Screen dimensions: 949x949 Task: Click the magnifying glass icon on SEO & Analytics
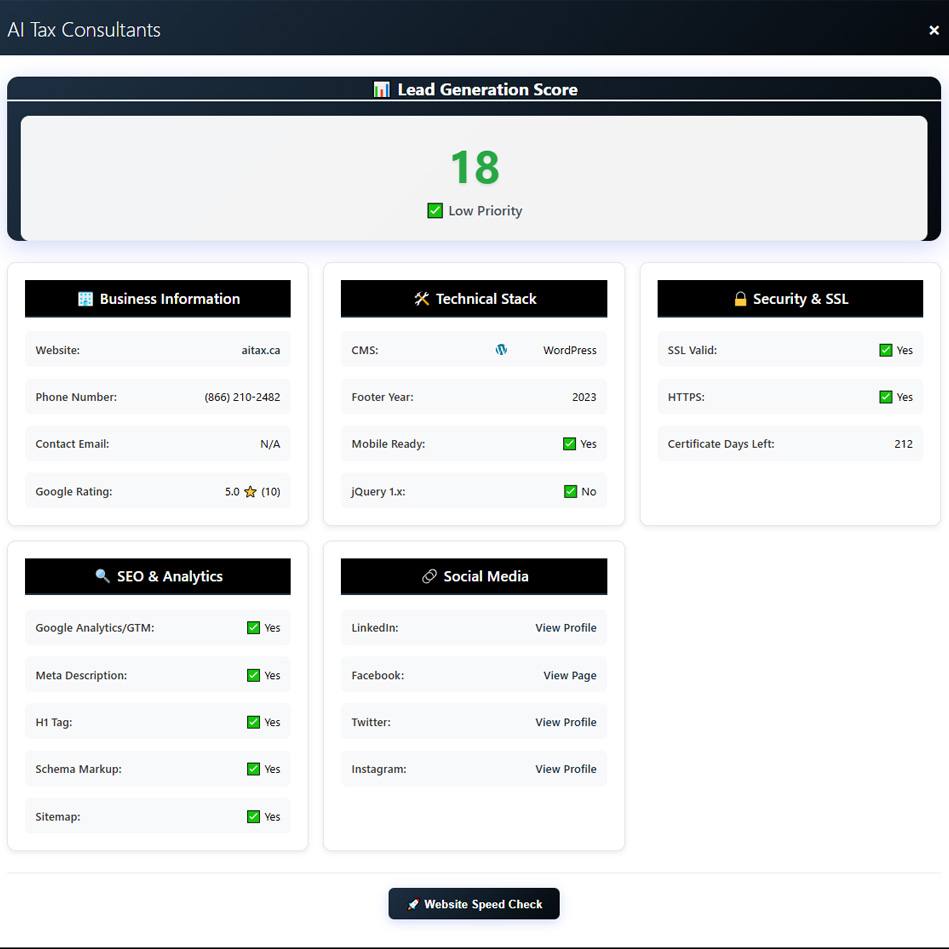(x=102, y=576)
